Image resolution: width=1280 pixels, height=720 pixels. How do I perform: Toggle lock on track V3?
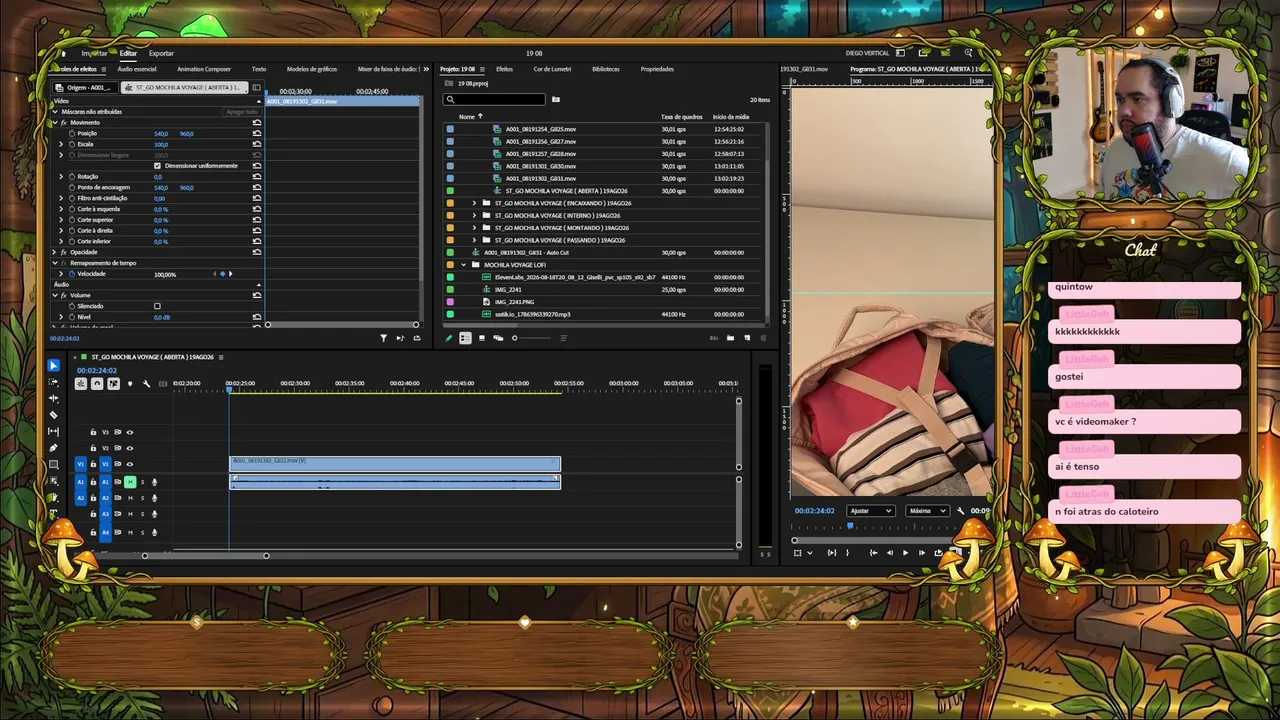tap(93, 432)
